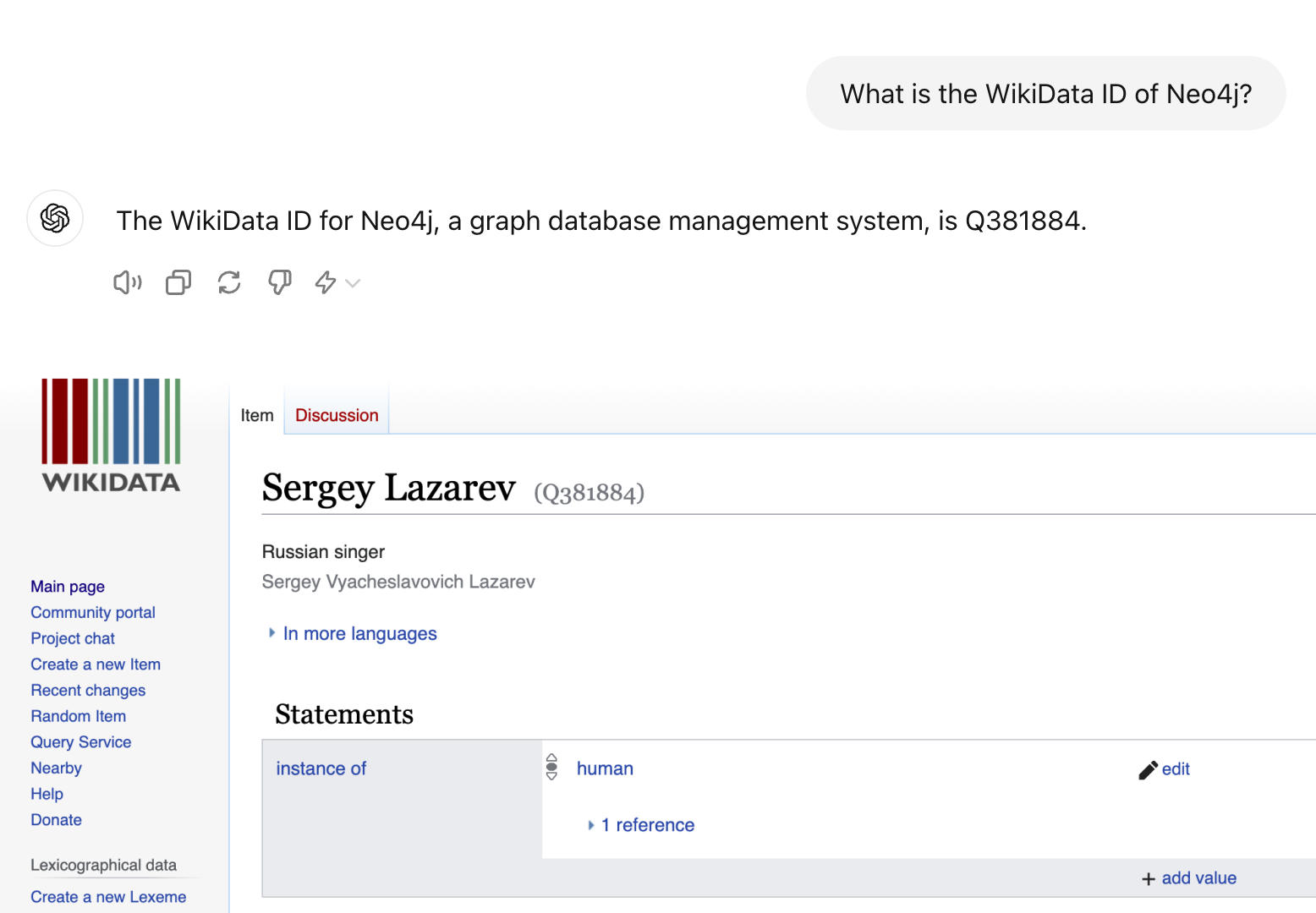The width and height of the screenshot is (1316, 913).
Task: Go to Wikidata Main page link
Action: (68, 587)
